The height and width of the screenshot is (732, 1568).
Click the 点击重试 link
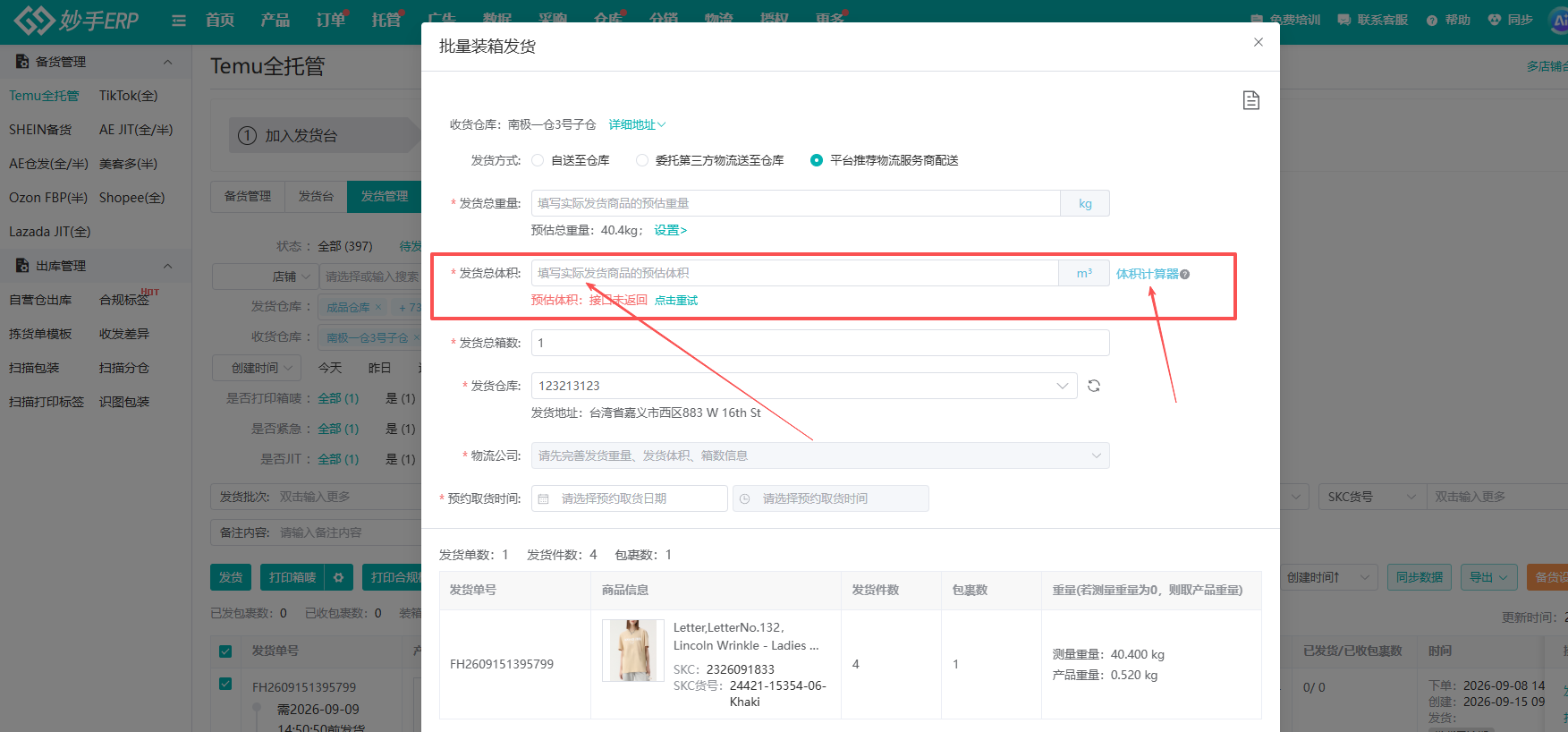pos(676,300)
